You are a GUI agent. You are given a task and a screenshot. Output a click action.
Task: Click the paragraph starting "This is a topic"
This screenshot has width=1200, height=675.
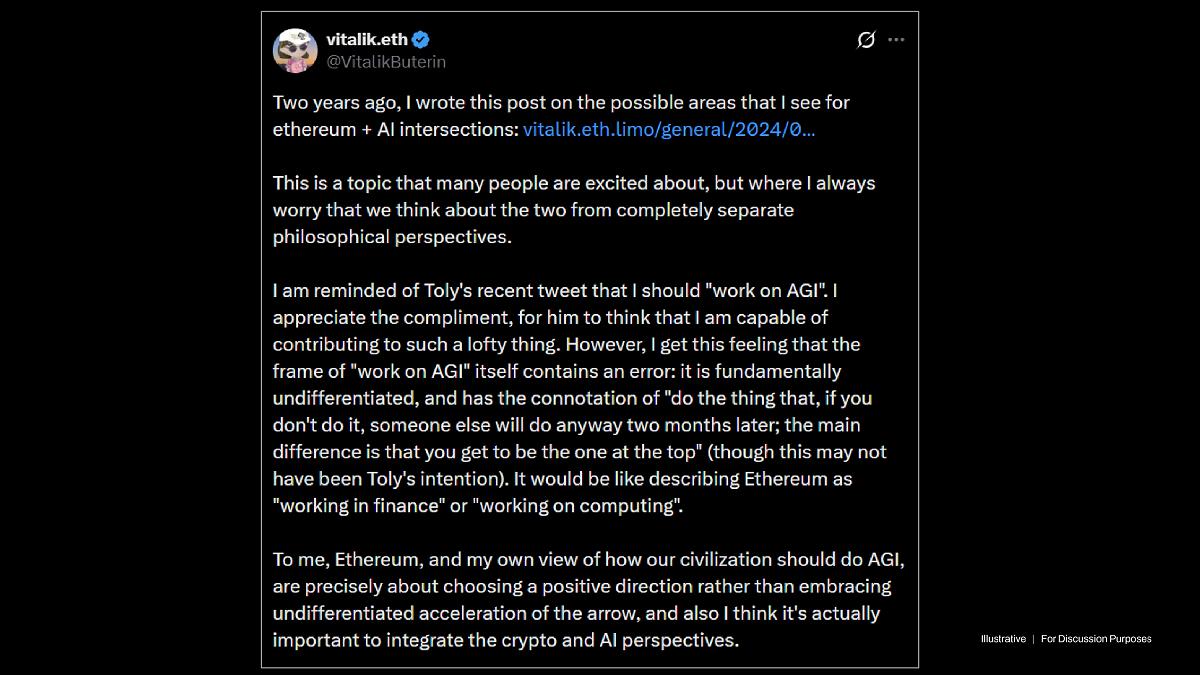click(x=573, y=210)
